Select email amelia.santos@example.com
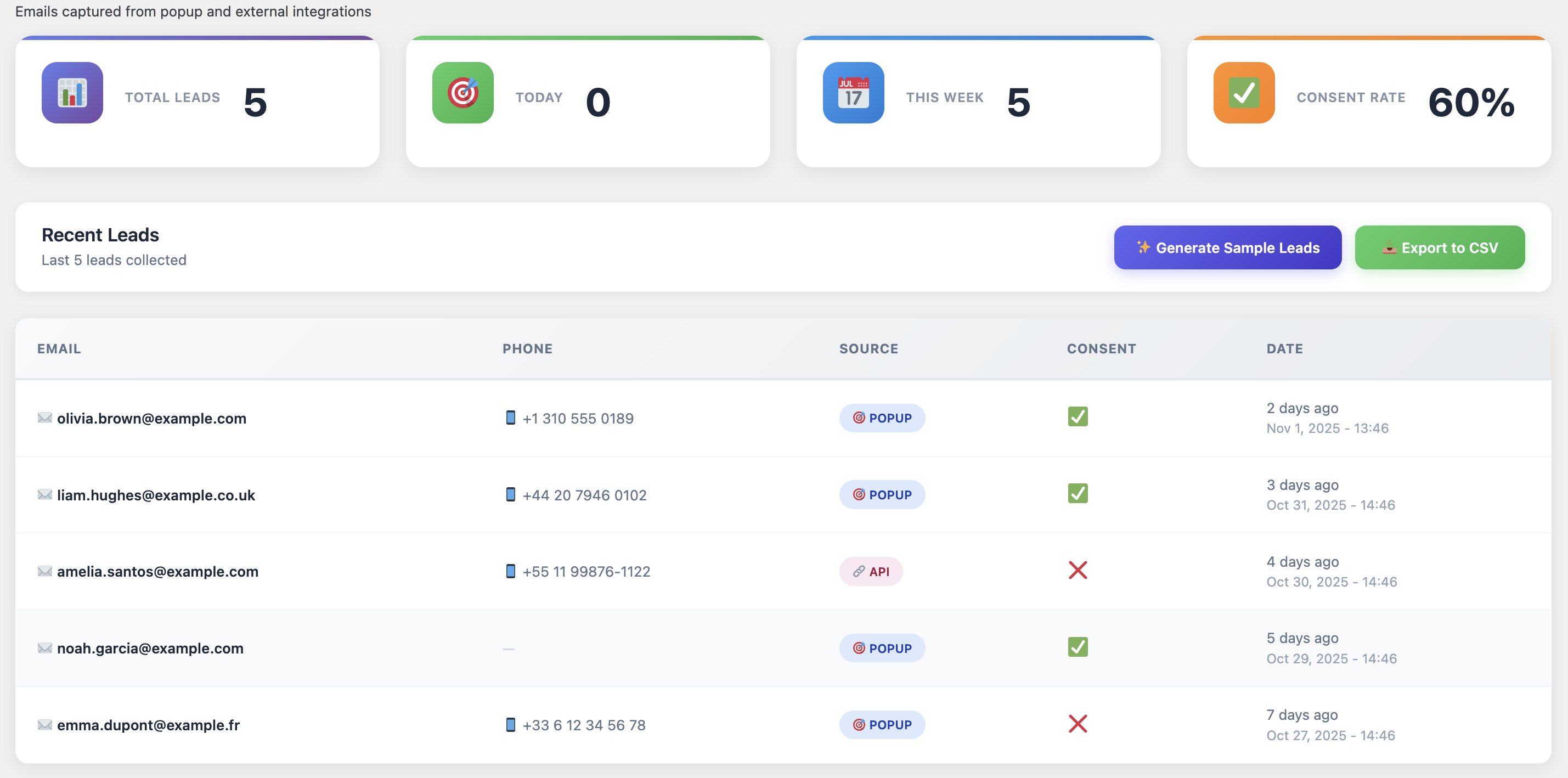This screenshot has height=778, width=1568. [157, 572]
